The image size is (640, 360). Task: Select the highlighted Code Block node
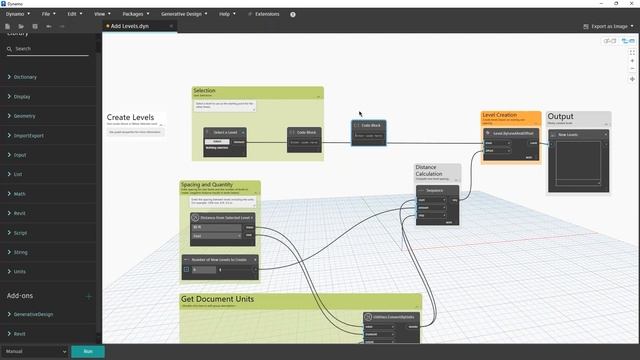tap(369, 133)
